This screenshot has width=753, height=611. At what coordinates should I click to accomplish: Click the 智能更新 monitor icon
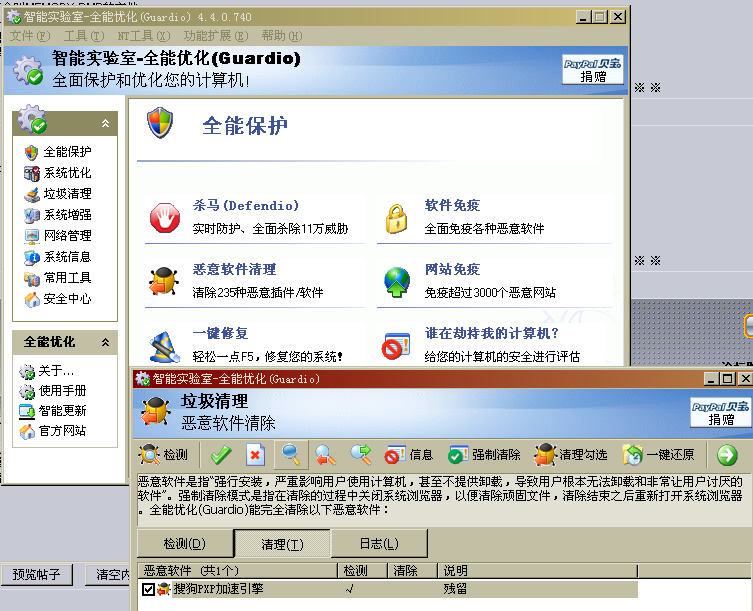27,412
